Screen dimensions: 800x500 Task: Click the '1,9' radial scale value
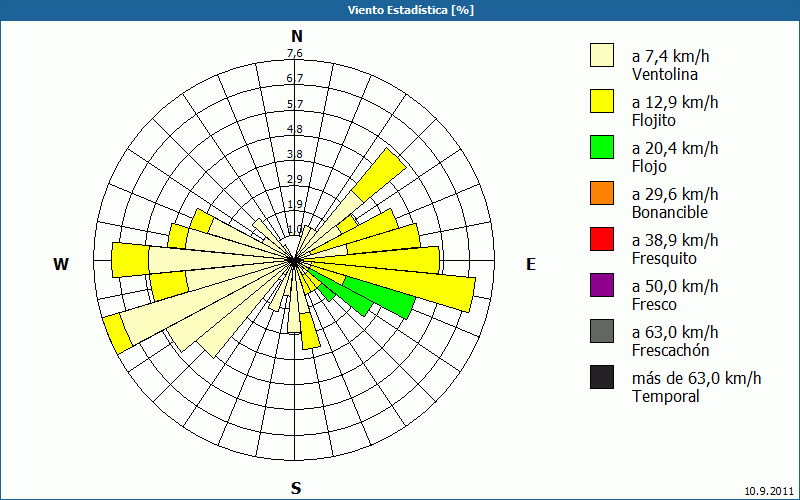[294, 204]
